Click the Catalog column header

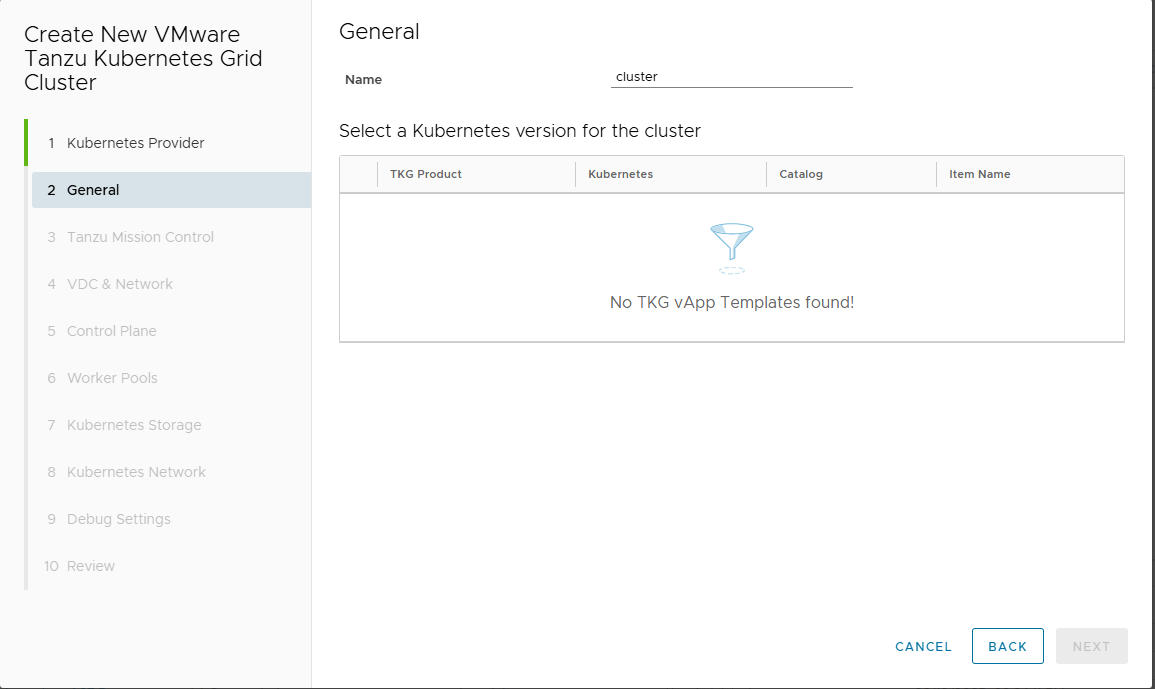point(852,175)
